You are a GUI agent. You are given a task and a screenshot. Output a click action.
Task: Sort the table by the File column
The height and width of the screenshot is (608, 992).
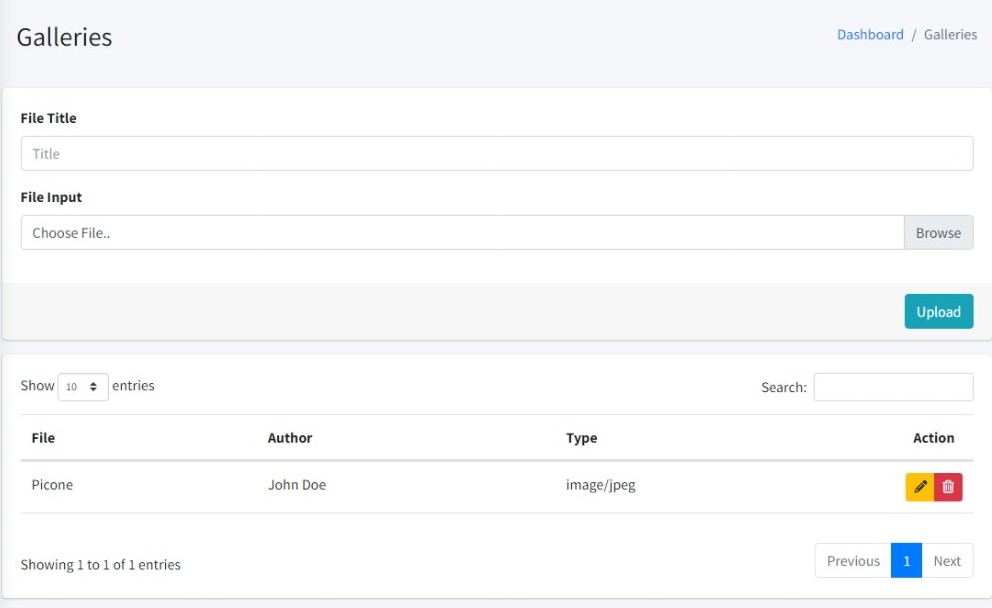tap(43, 438)
